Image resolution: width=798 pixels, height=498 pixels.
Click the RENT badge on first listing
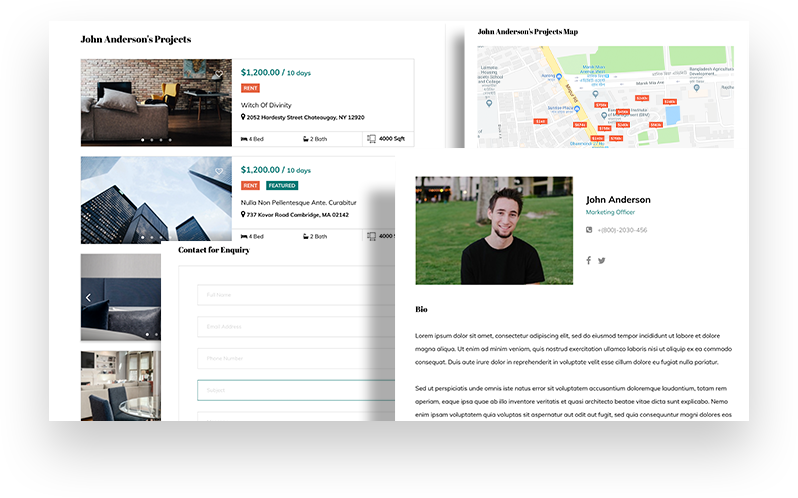[x=250, y=88]
